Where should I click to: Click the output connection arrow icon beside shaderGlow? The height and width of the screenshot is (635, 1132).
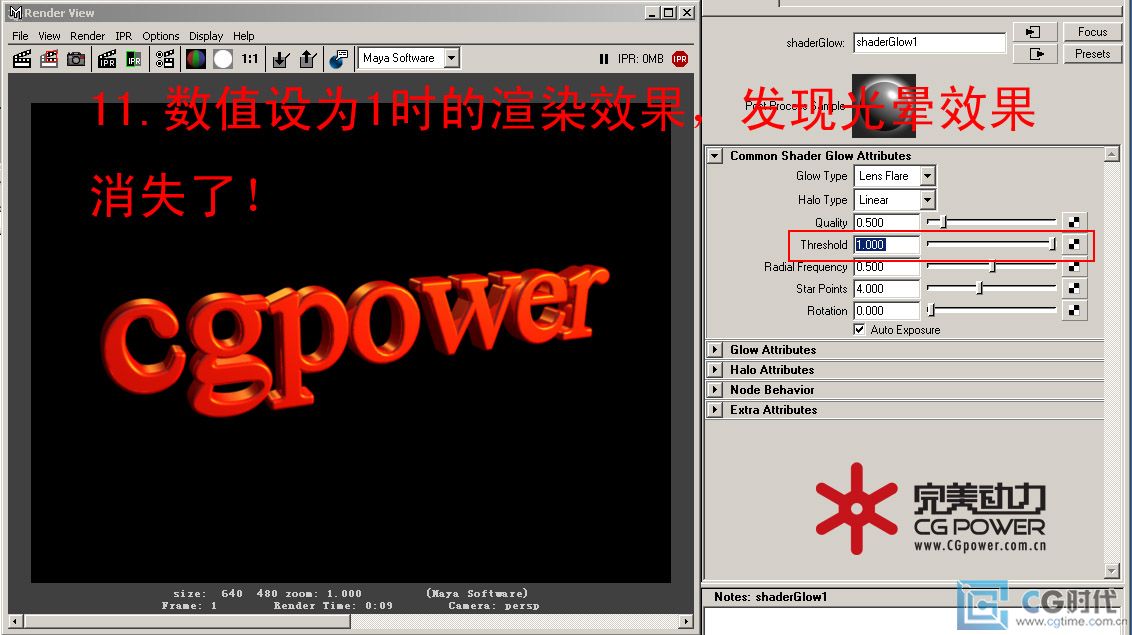point(1035,54)
